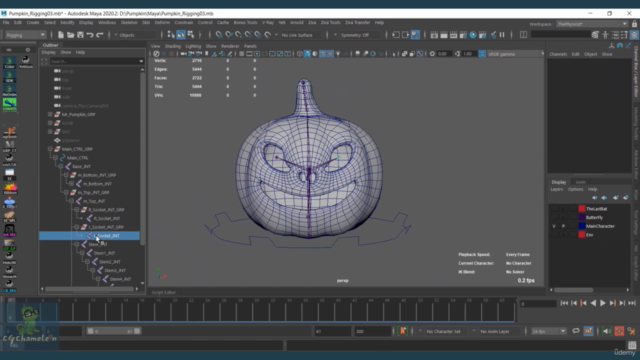The width and height of the screenshot is (640, 360).
Task: Open the Outliner Display menu
Action: 48,52
